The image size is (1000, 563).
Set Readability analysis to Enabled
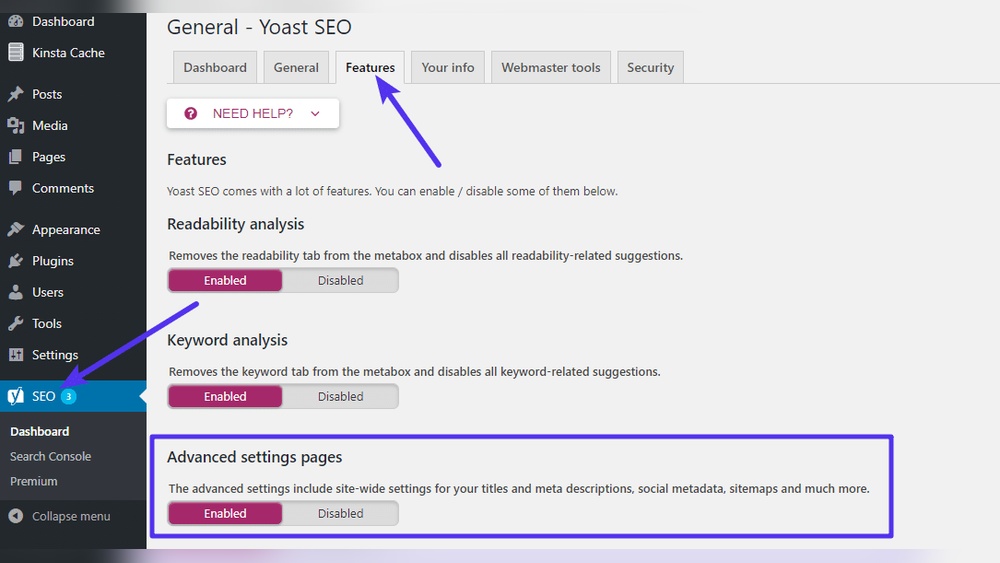coord(225,281)
